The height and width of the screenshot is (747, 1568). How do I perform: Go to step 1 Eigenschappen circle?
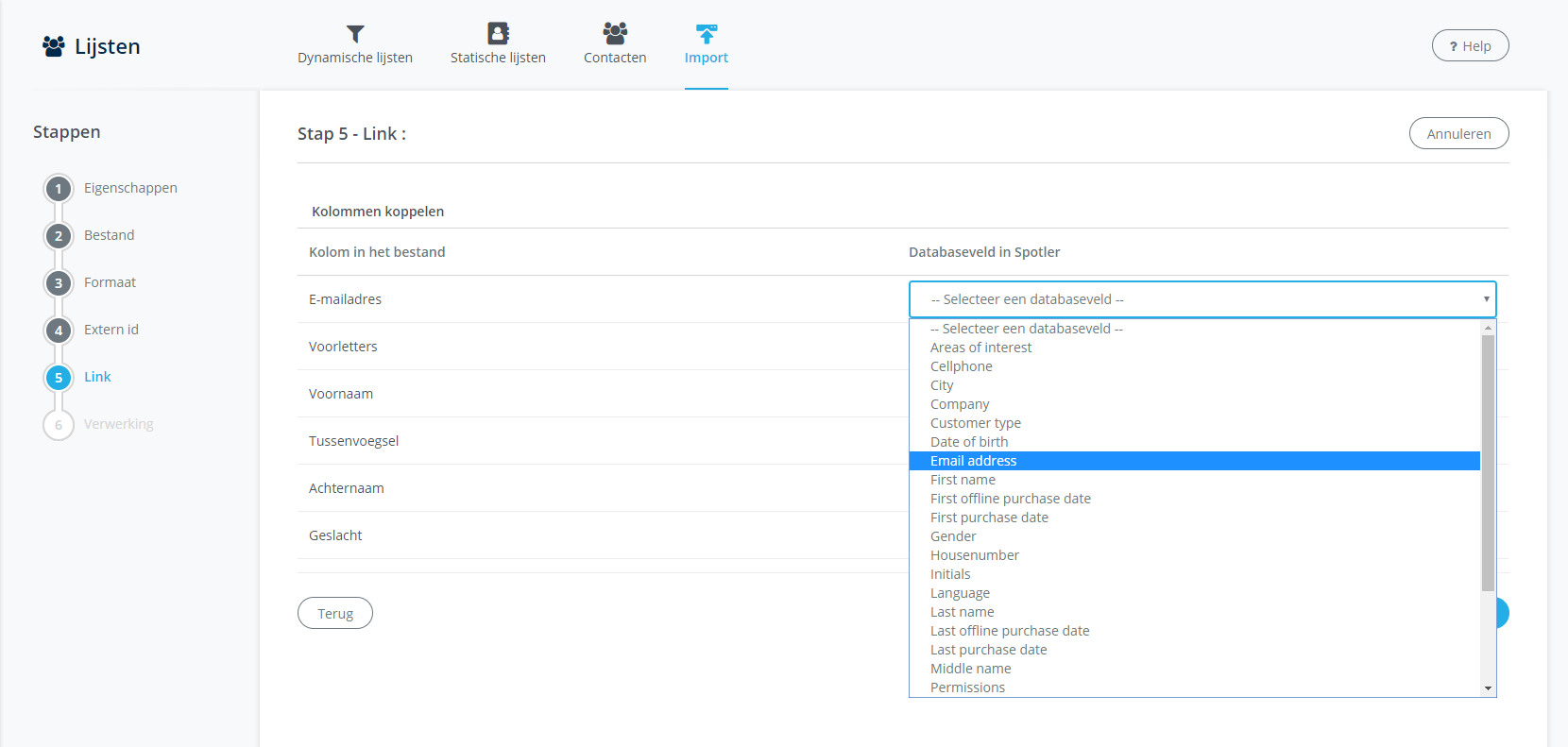[x=59, y=189]
